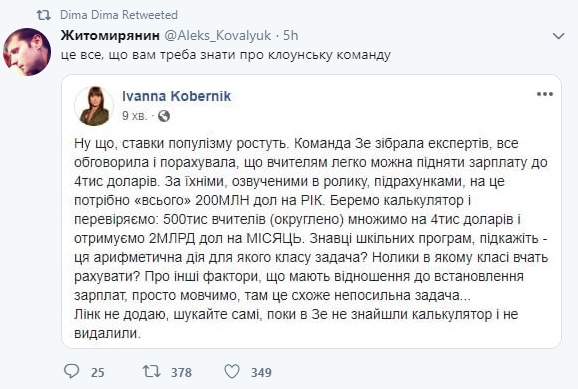This screenshot has width=578, height=389.
Task: Like the tweet with the heart icon
Action: [x=232, y=371]
